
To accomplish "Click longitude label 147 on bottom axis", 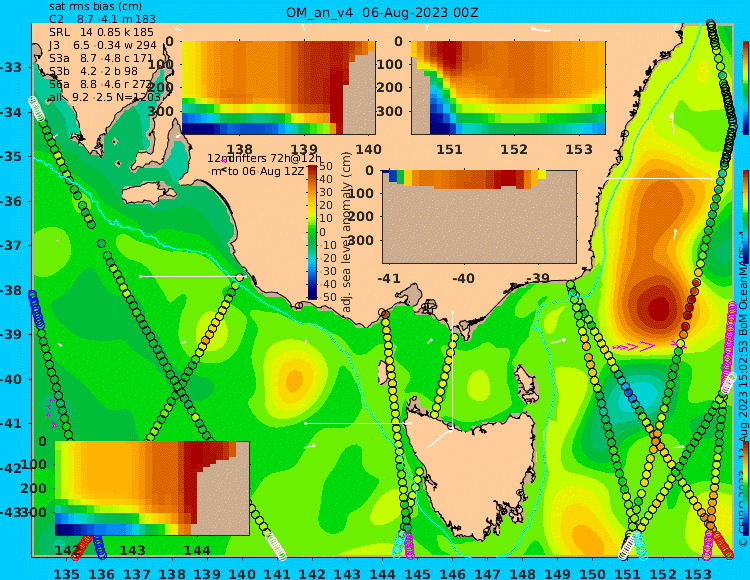I will click(487, 573).
